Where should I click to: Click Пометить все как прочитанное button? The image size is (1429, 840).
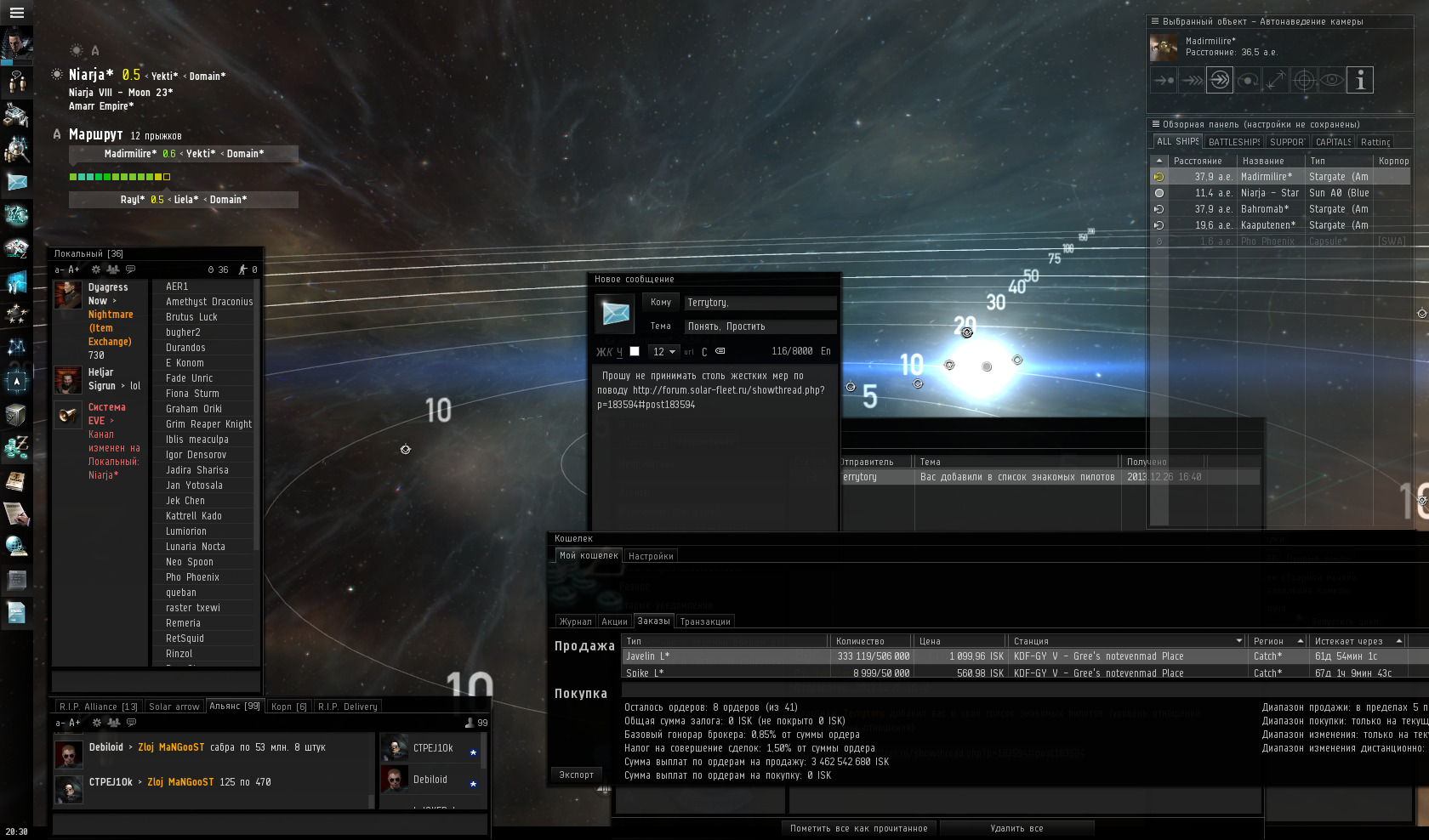click(x=859, y=828)
